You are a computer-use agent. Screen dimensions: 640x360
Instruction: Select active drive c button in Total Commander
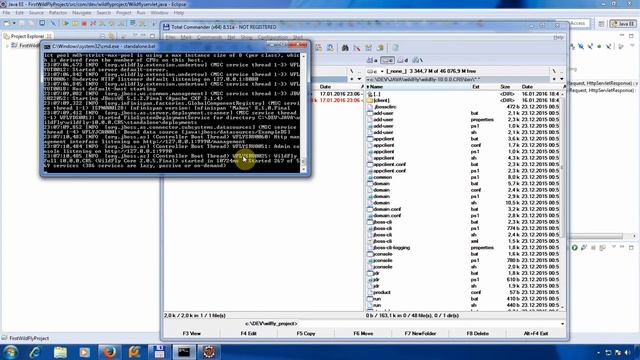387,60
